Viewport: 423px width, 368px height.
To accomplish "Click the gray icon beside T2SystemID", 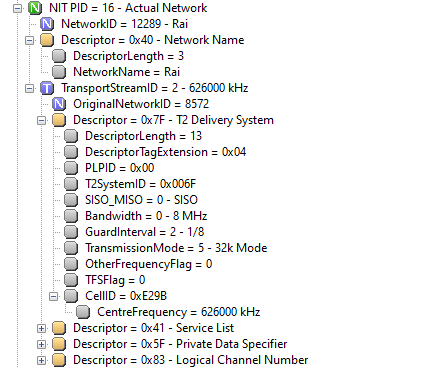I will (71, 184).
